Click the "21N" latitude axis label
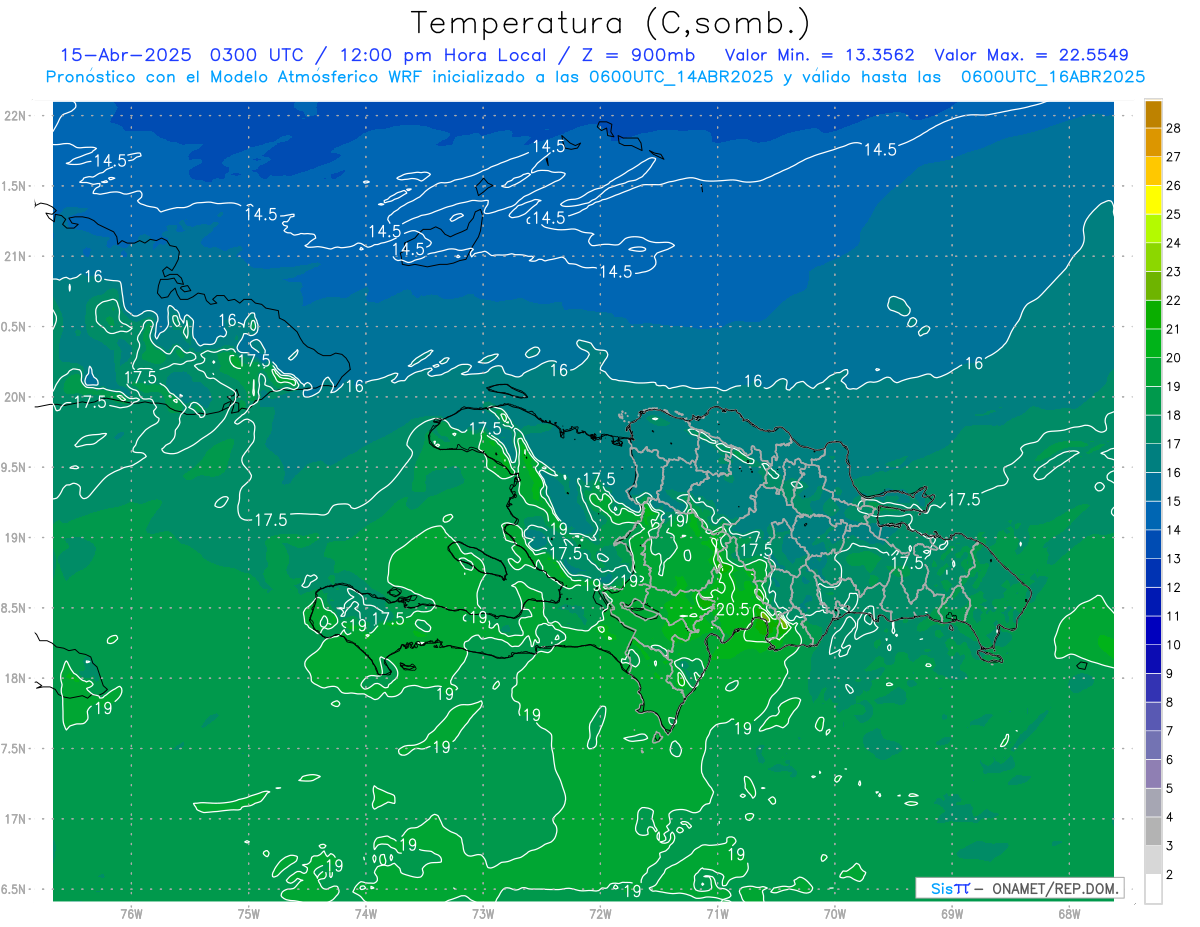Viewport: 1200px width, 927px height. coord(14,256)
